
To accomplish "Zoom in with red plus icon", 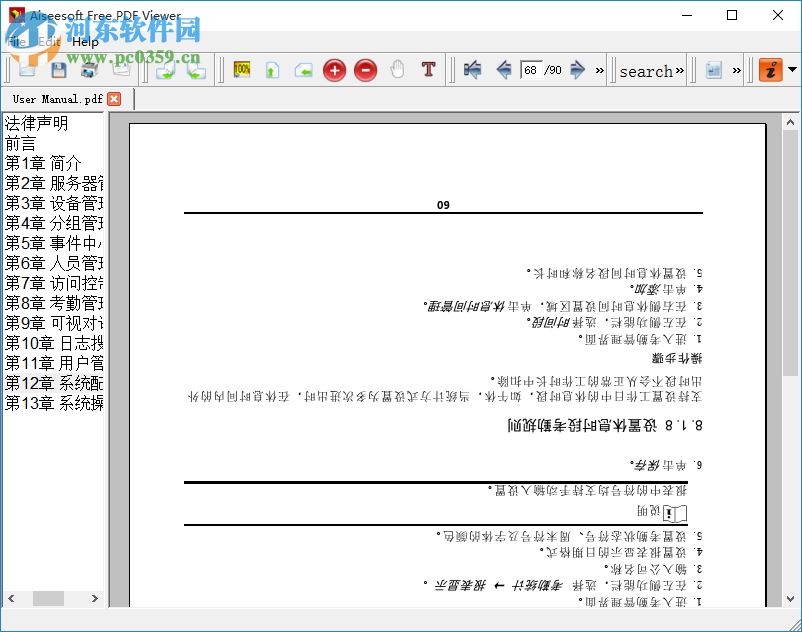I will pos(334,70).
